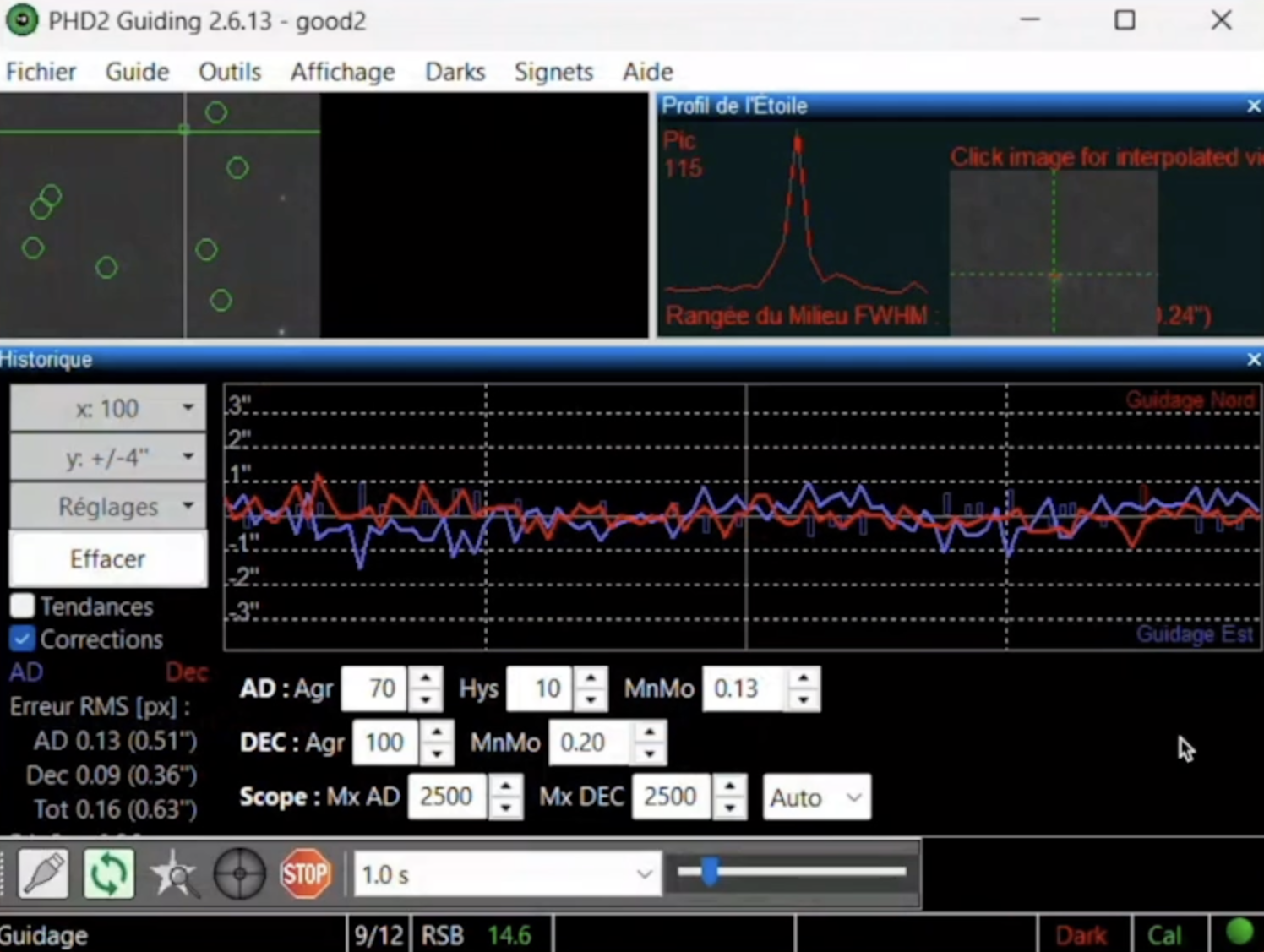Open the y: +/-4" range dropdown
This screenshot has width=1264, height=952.
[x=107, y=458]
